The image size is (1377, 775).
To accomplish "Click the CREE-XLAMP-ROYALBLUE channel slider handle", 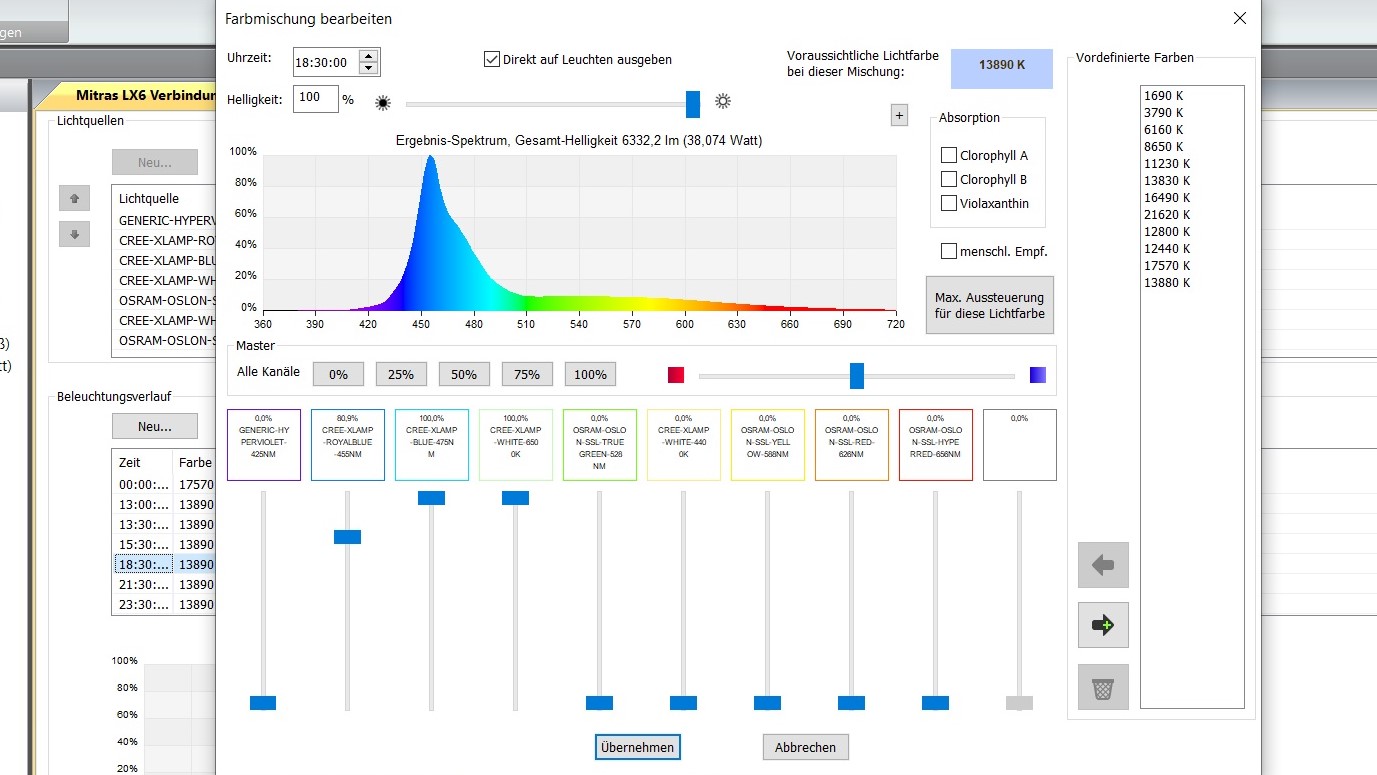I will (347, 537).
